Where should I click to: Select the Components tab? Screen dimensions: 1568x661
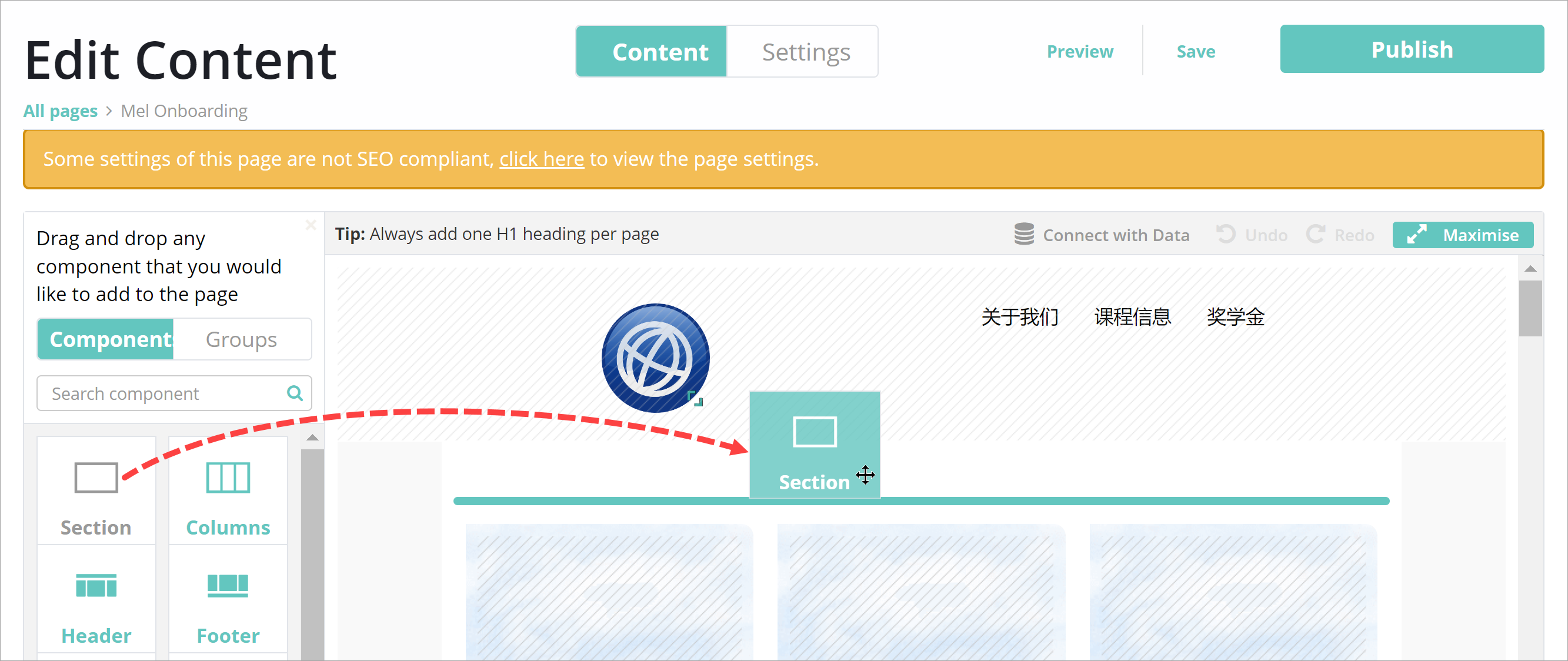point(106,339)
